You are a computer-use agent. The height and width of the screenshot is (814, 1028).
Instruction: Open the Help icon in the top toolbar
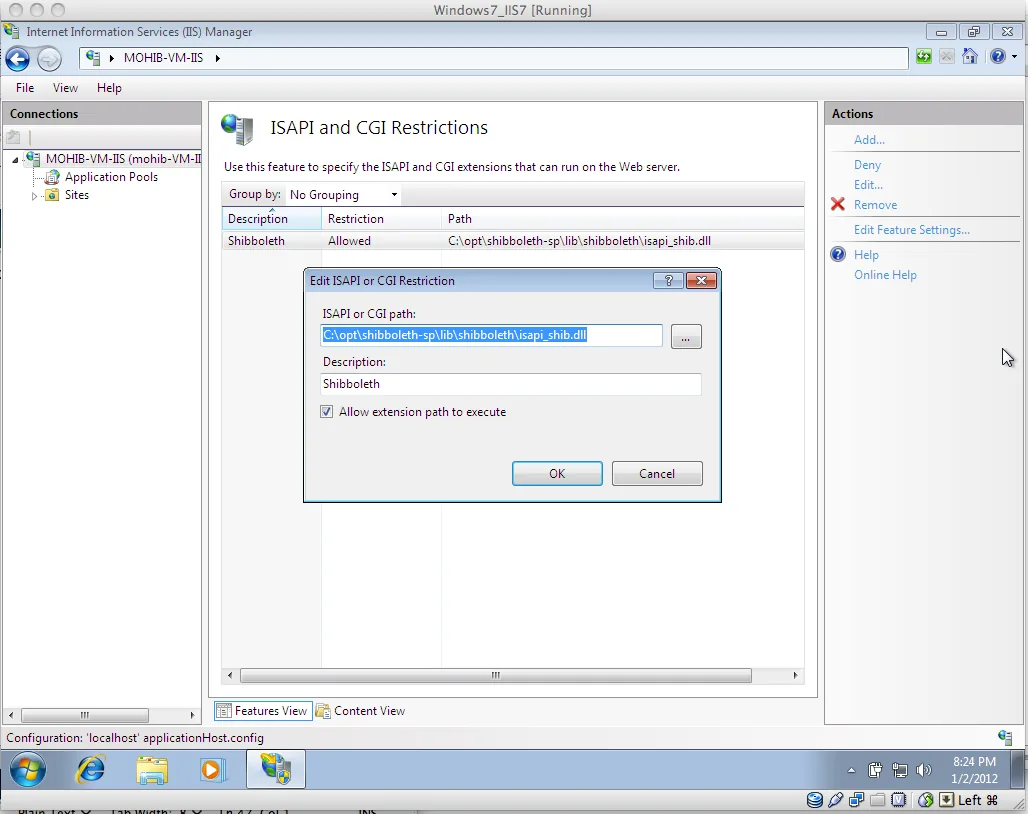[997, 56]
